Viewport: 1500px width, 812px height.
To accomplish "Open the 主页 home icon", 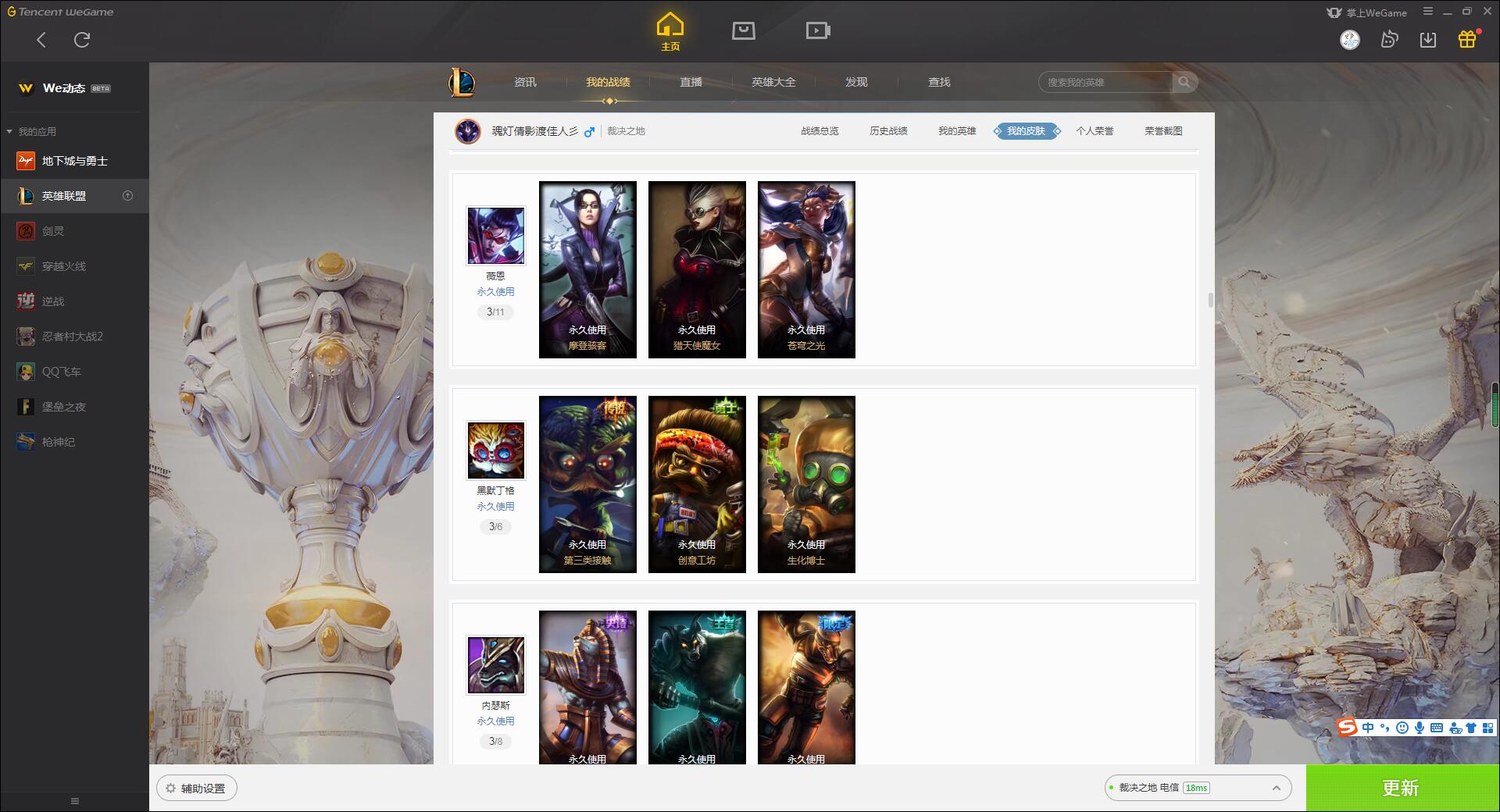I will pos(670,32).
